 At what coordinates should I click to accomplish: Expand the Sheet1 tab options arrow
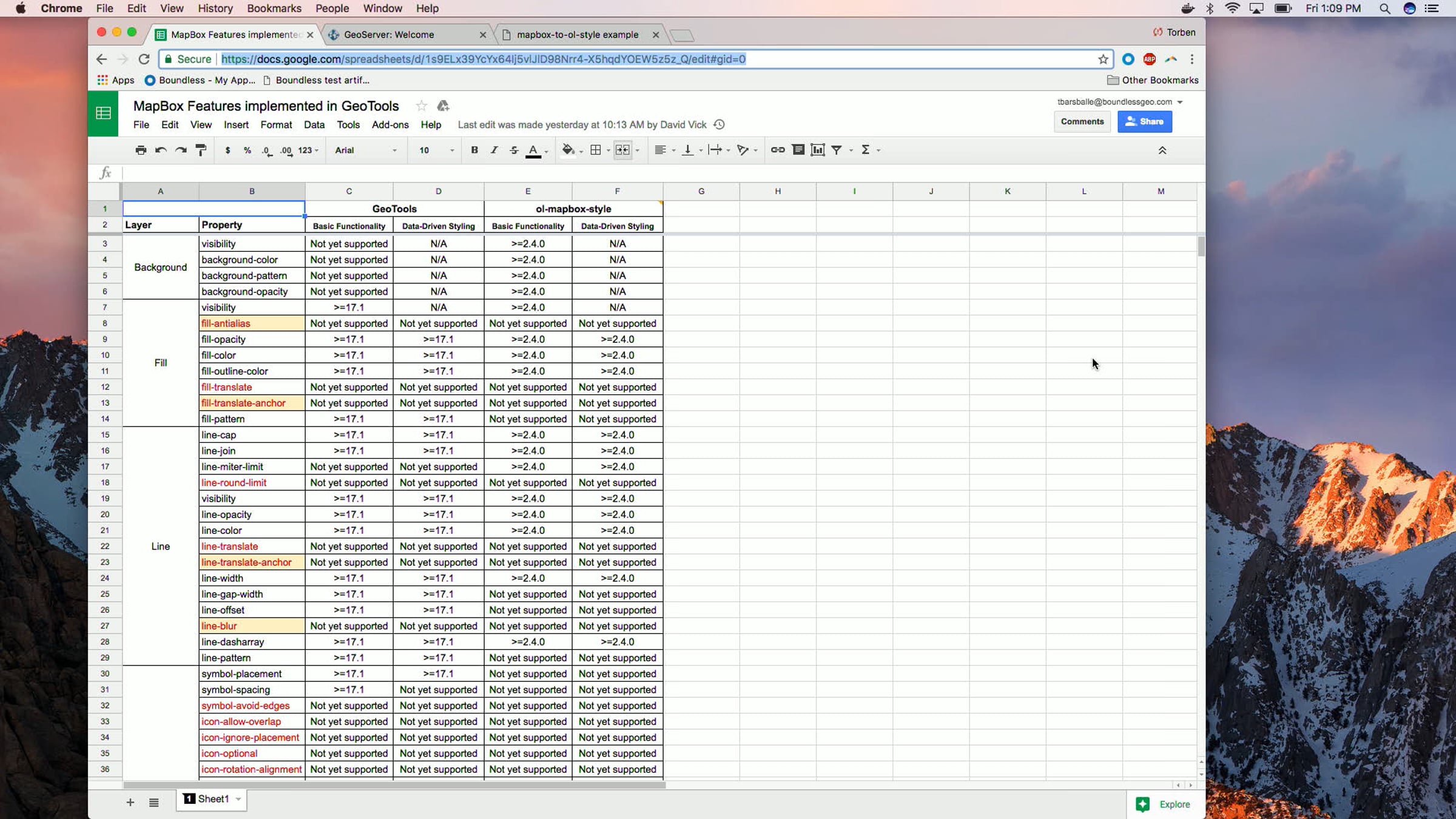[x=238, y=799]
